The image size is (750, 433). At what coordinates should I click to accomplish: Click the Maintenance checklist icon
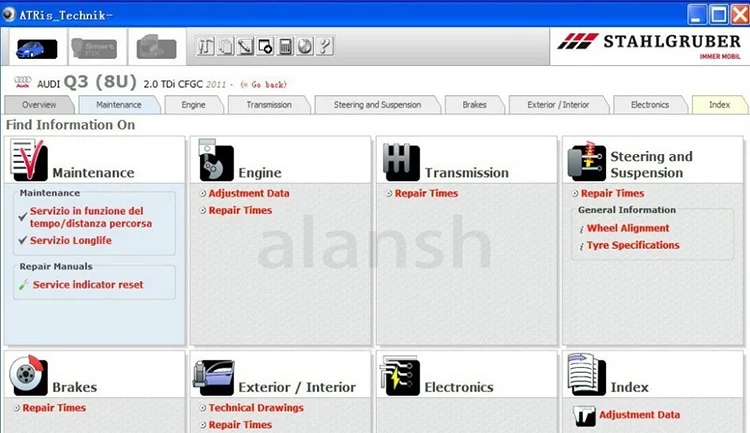pos(29,160)
